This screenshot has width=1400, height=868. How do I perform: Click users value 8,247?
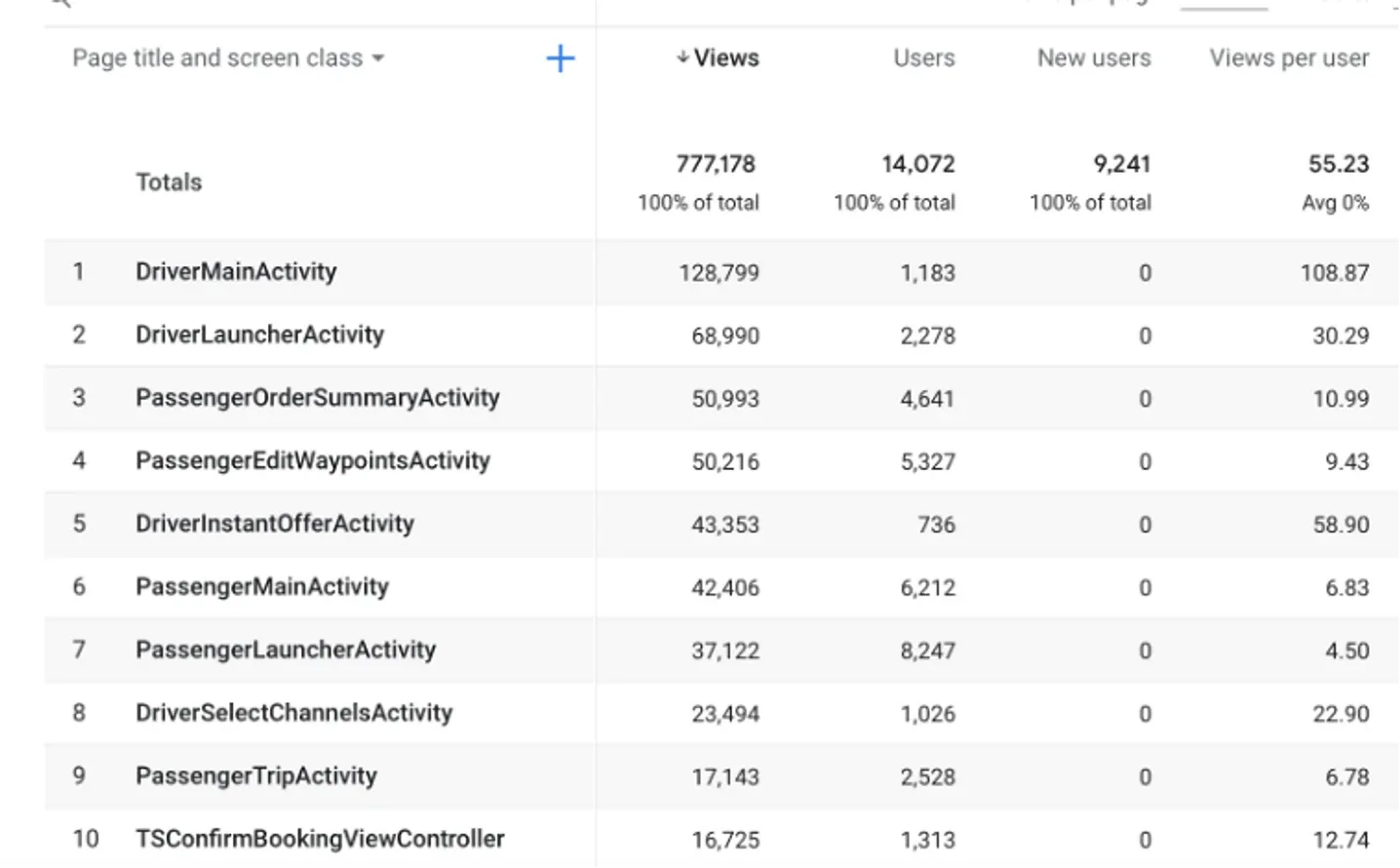click(x=927, y=651)
